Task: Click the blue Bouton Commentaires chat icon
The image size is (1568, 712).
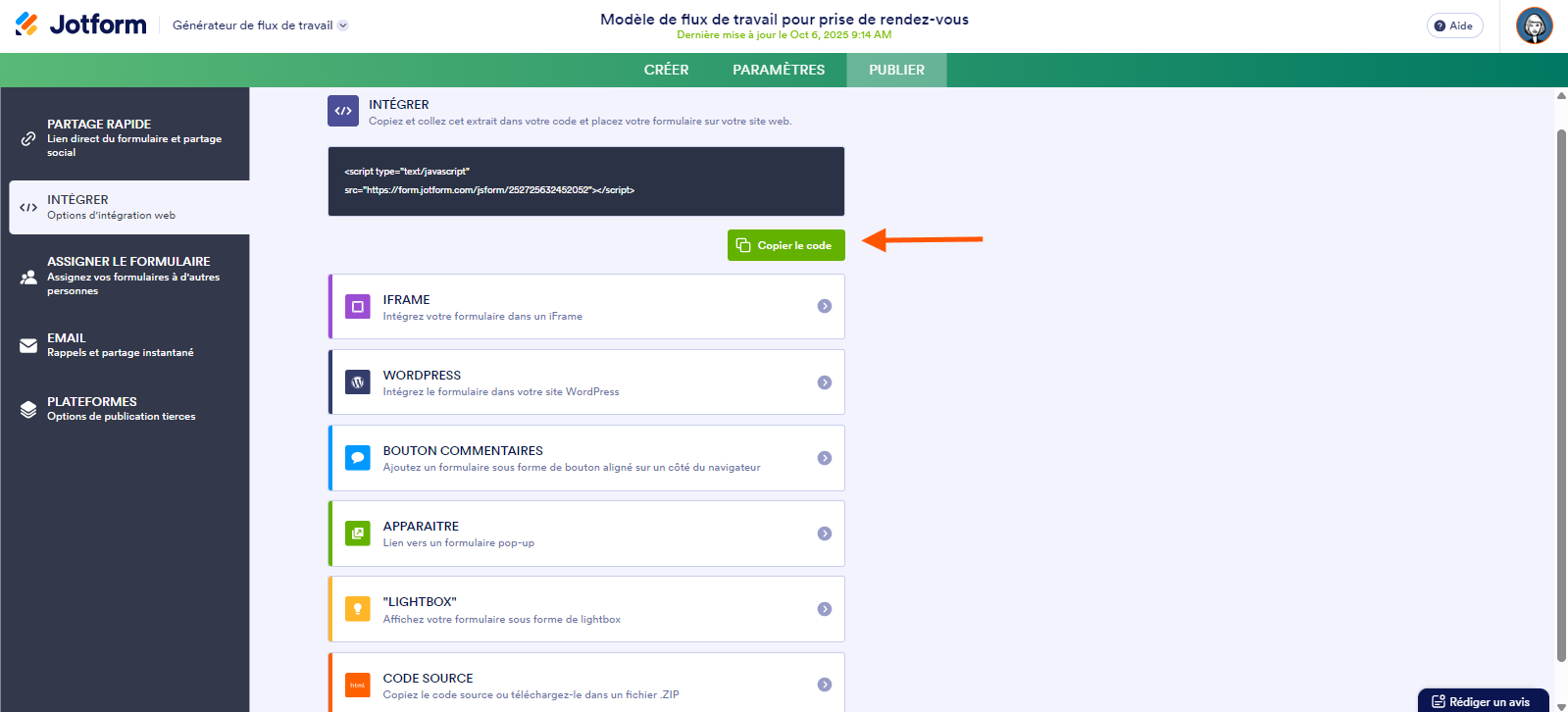Action: click(358, 458)
